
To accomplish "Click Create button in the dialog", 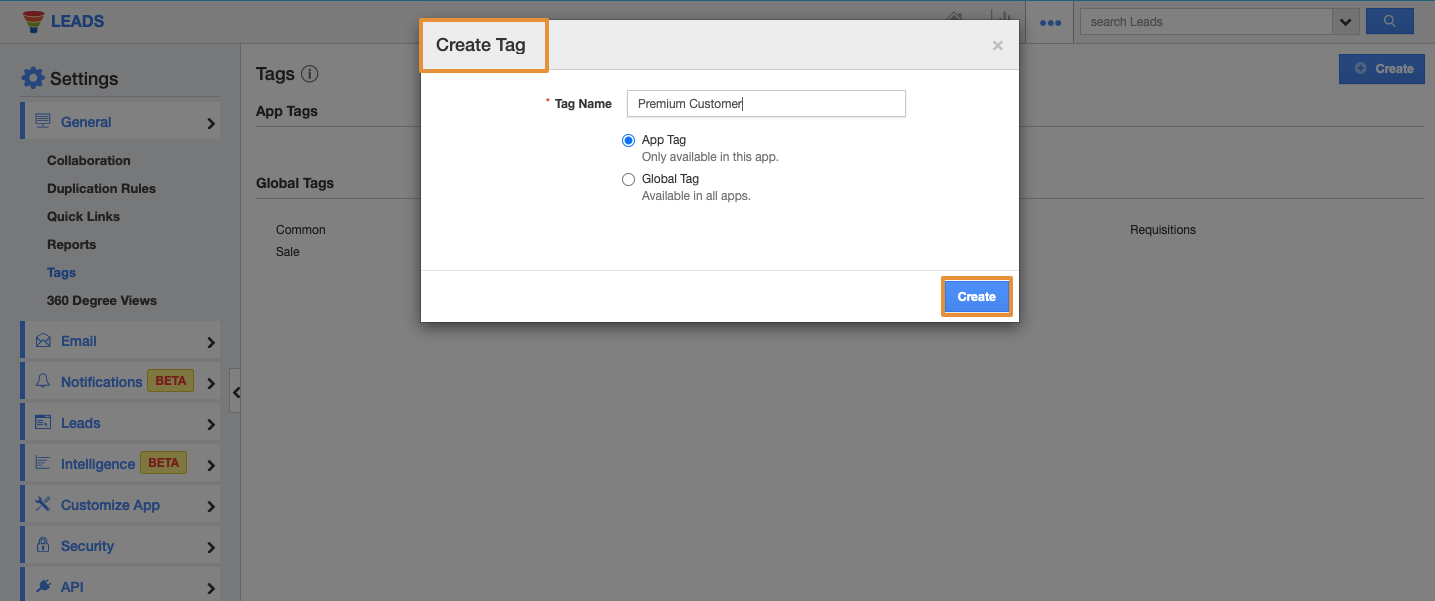I will pos(976,297).
